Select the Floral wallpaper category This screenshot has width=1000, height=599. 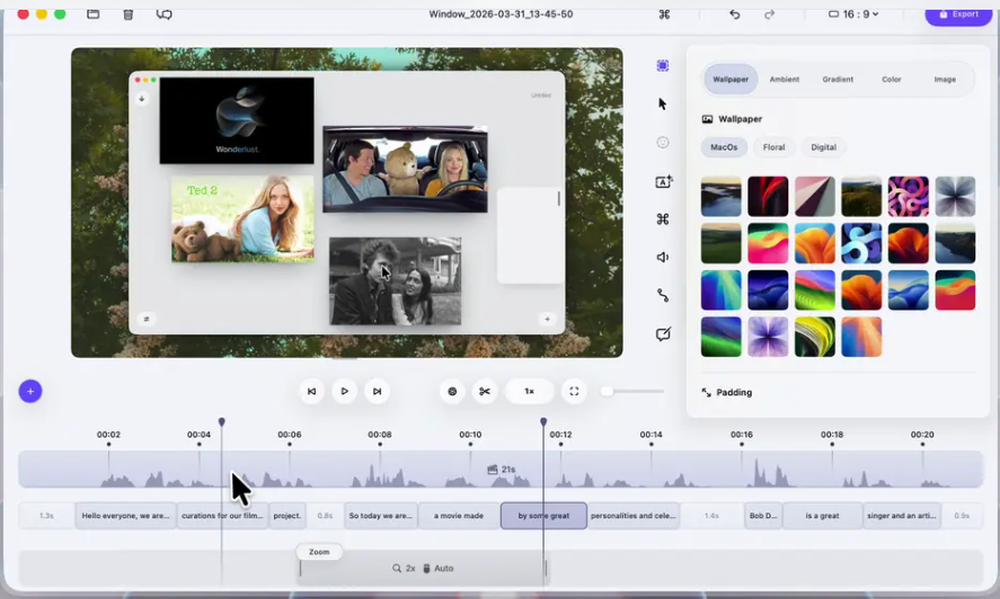774,147
